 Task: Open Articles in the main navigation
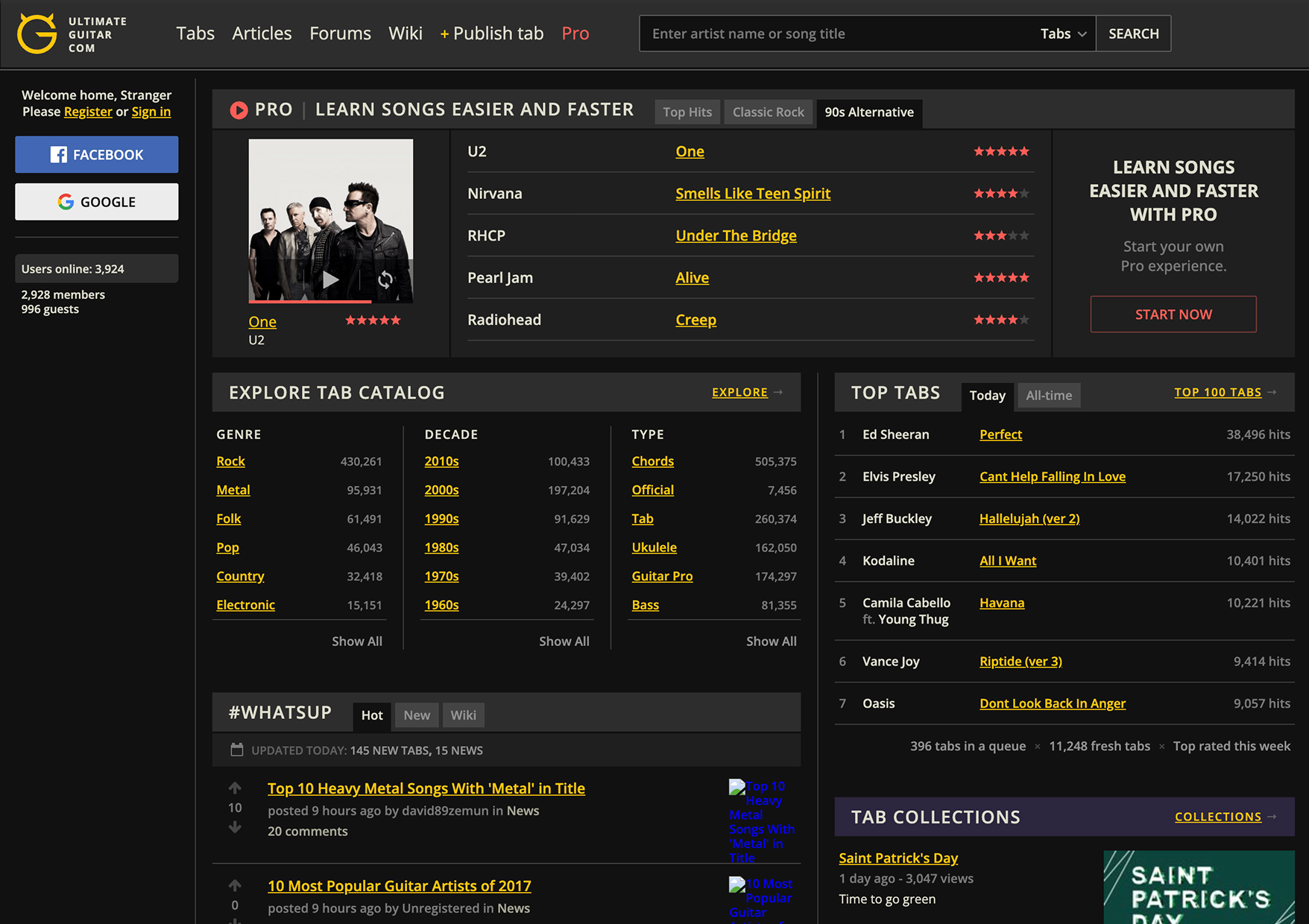click(262, 34)
